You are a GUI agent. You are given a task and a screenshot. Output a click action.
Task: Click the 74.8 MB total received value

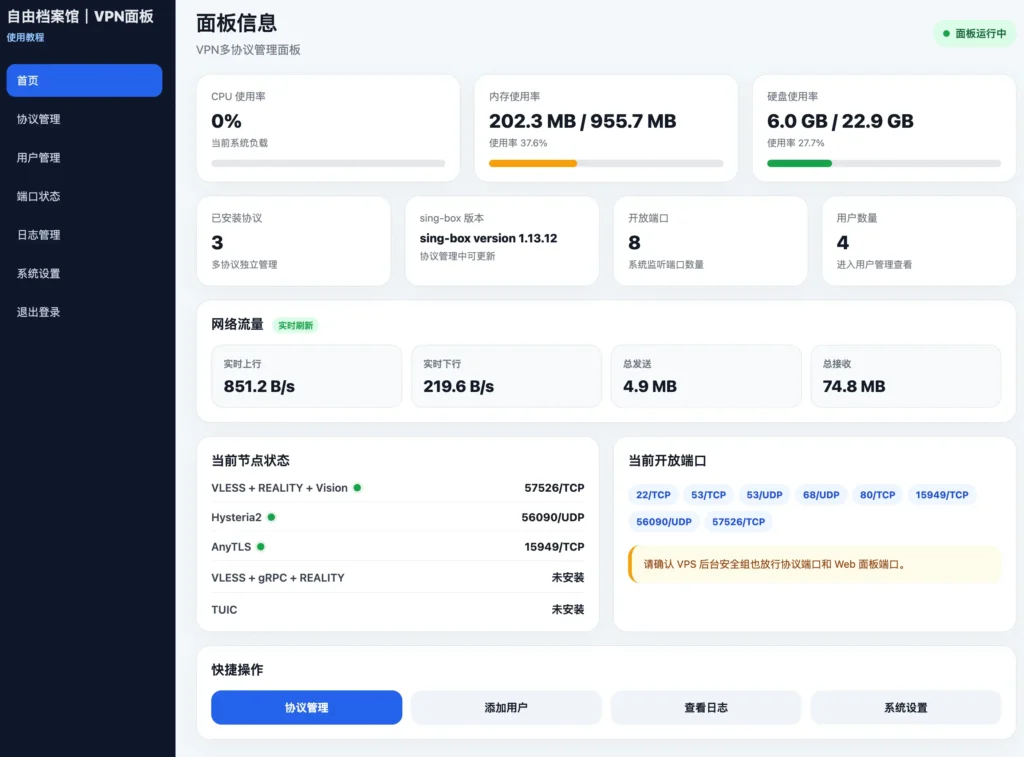[x=854, y=386]
